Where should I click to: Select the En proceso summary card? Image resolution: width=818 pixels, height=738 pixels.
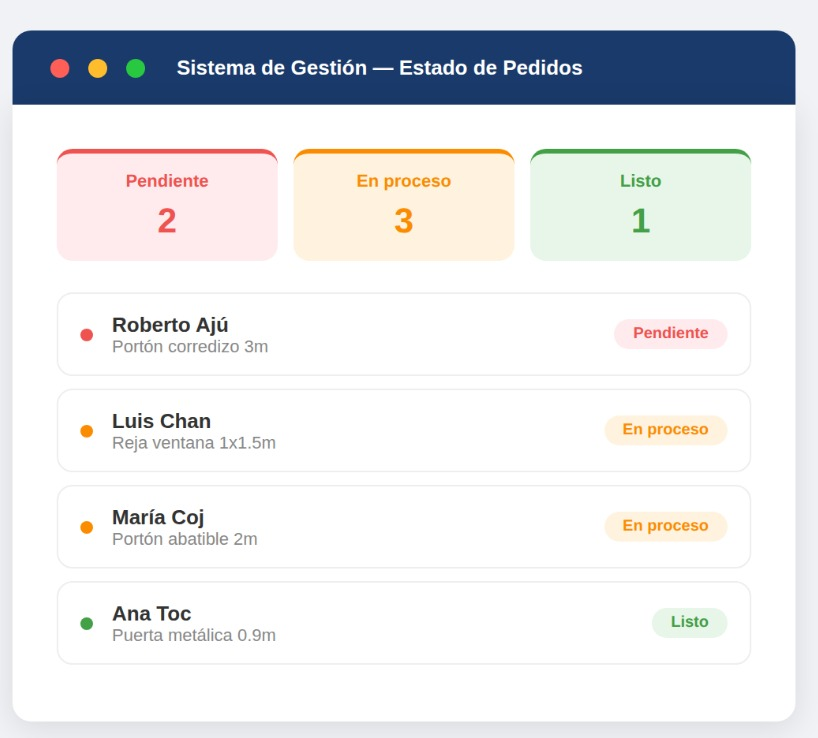(403, 205)
